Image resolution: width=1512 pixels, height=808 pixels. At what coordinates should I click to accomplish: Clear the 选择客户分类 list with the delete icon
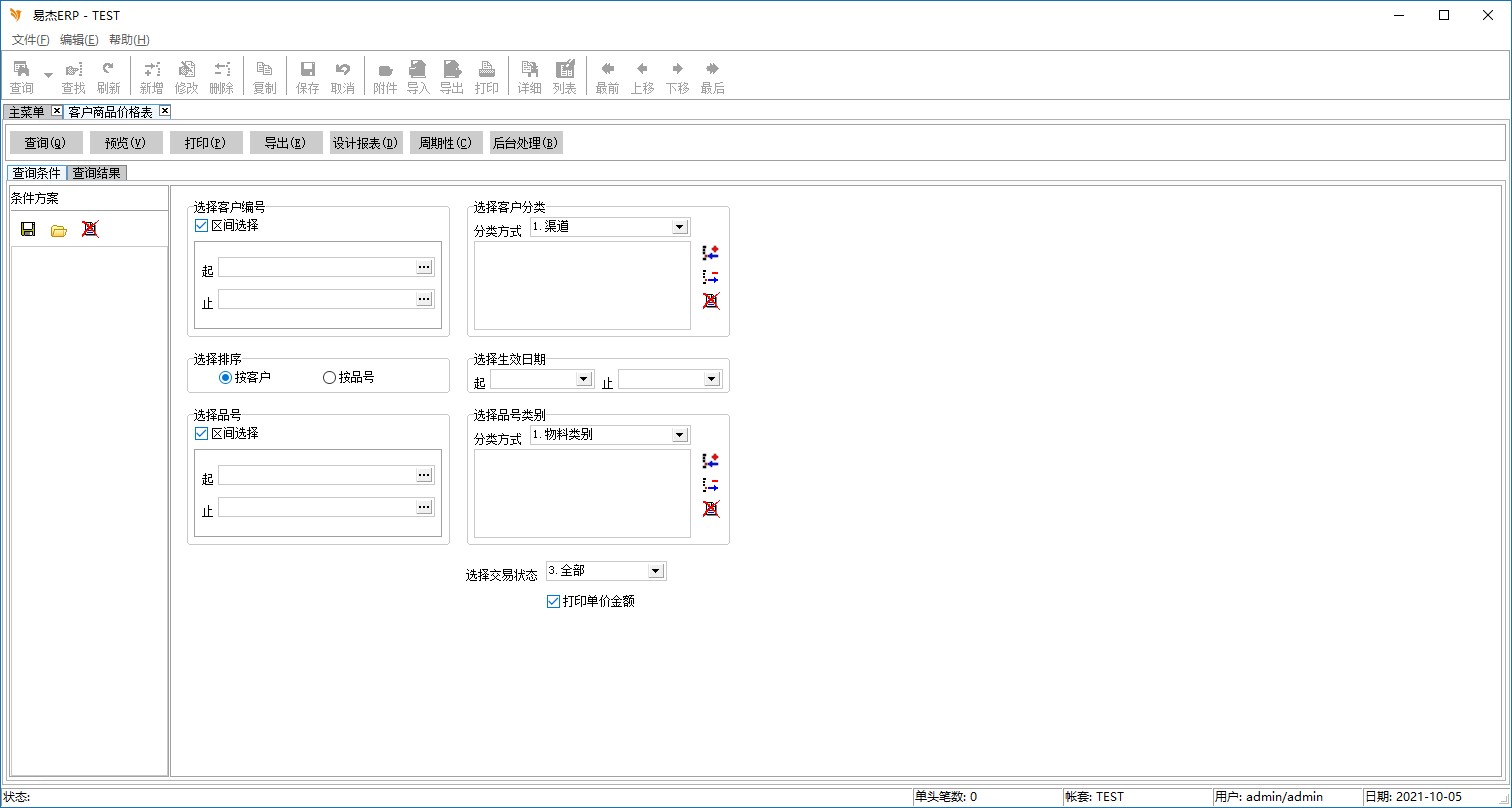pyautogui.click(x=711, y=301)
